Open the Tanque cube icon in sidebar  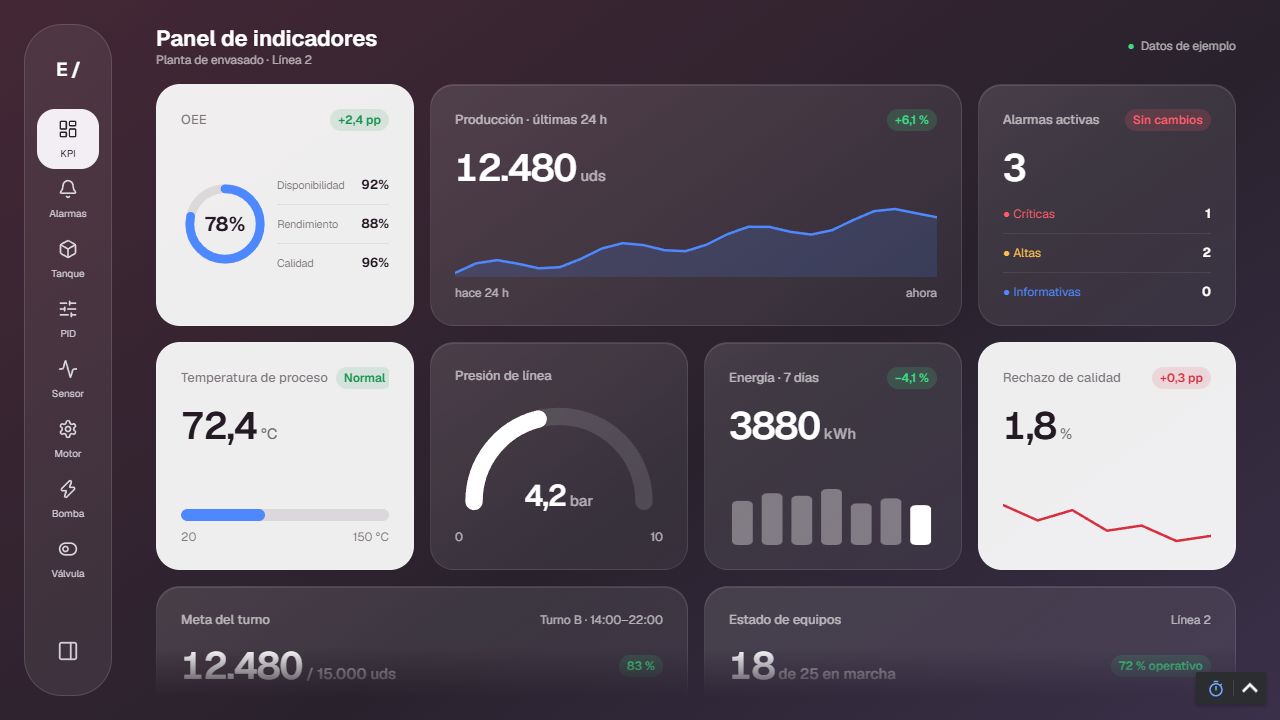coord(68,249)
